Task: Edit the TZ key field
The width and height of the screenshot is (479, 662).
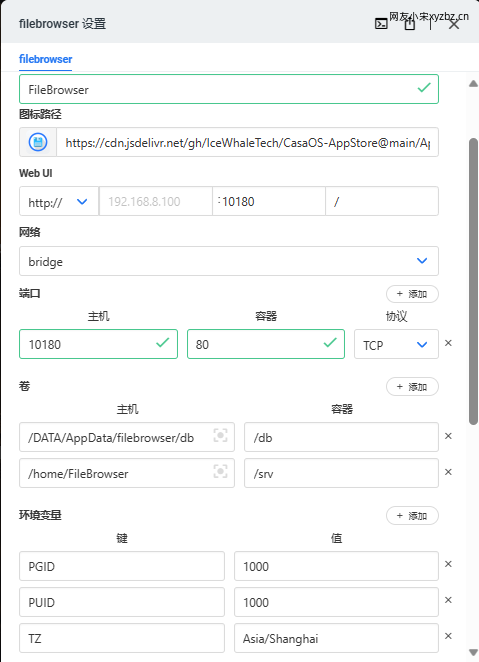Action: (122, 638)
